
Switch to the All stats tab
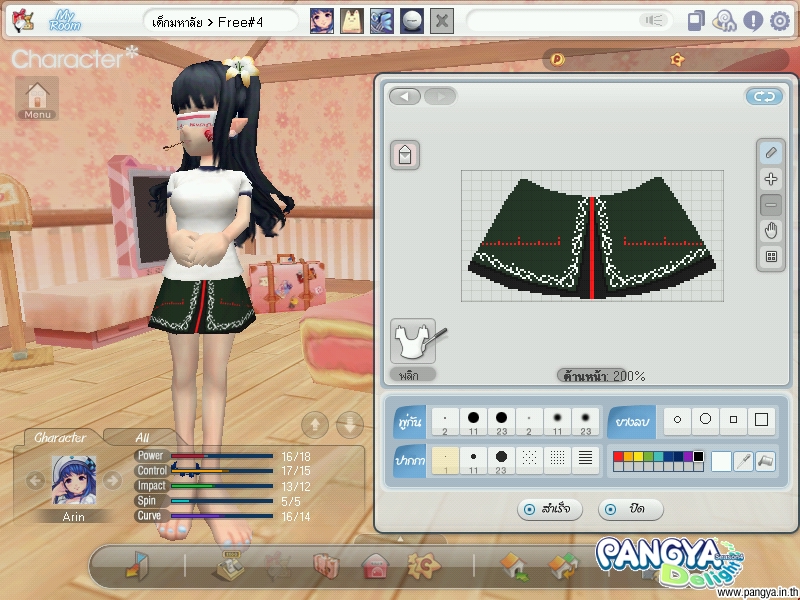pos(142,438)
